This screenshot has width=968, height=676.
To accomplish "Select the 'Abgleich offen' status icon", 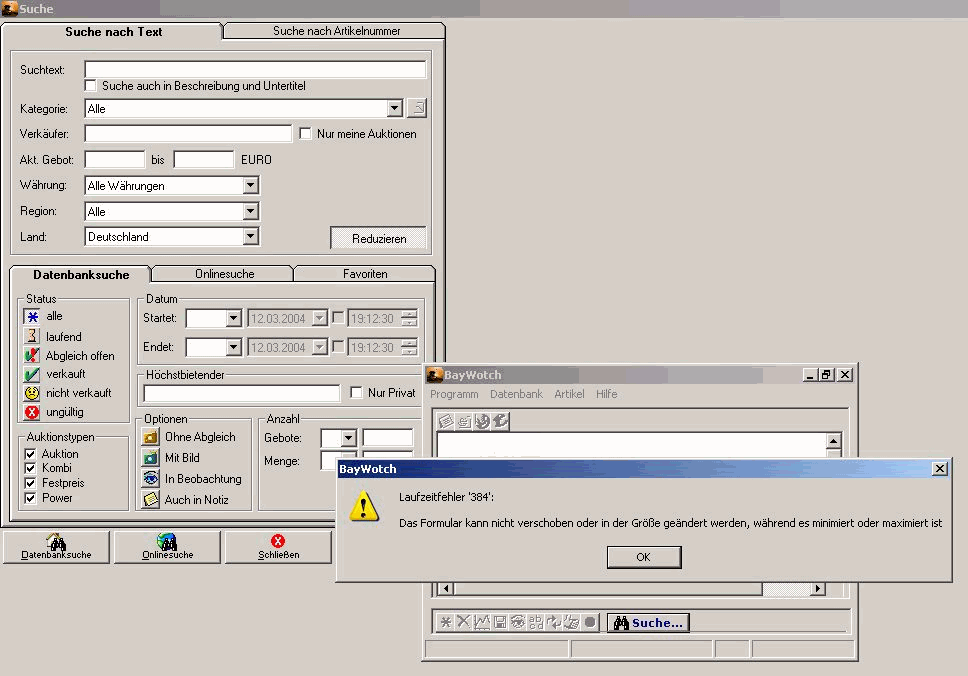I will (32, 355).
